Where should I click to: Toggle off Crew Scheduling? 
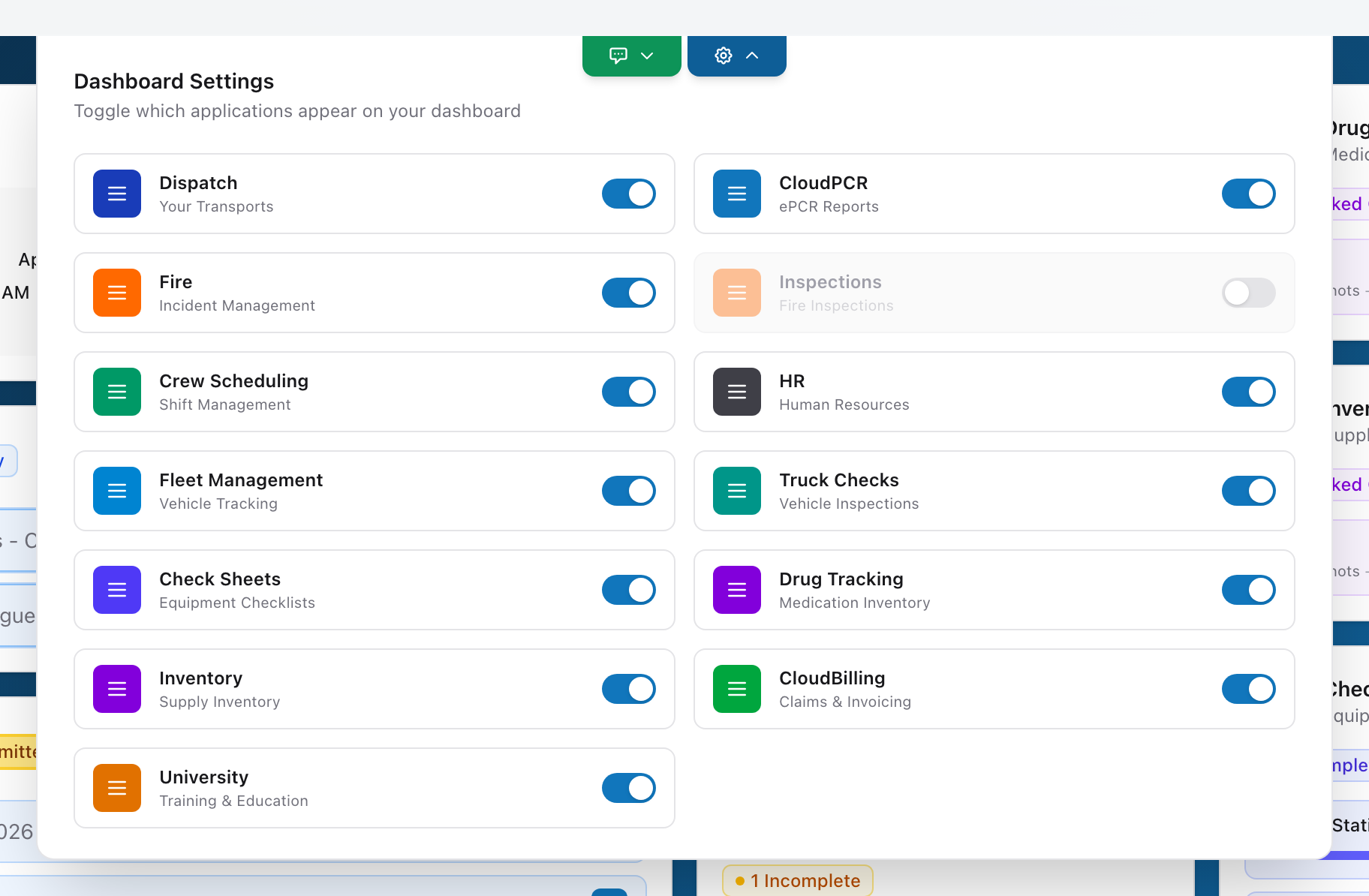[x=629, y=392]
